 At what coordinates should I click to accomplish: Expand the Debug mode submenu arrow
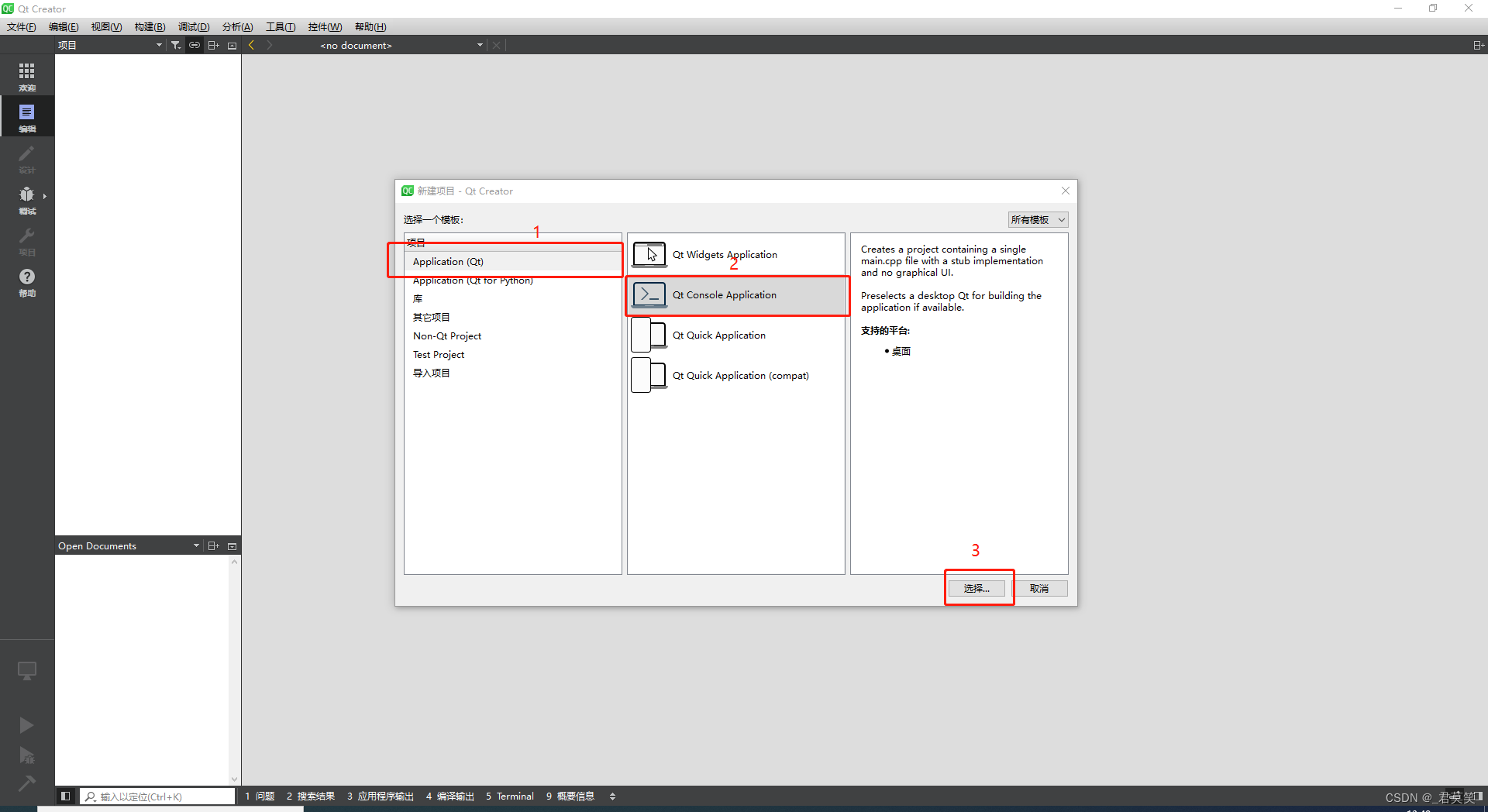click(45, 197)
